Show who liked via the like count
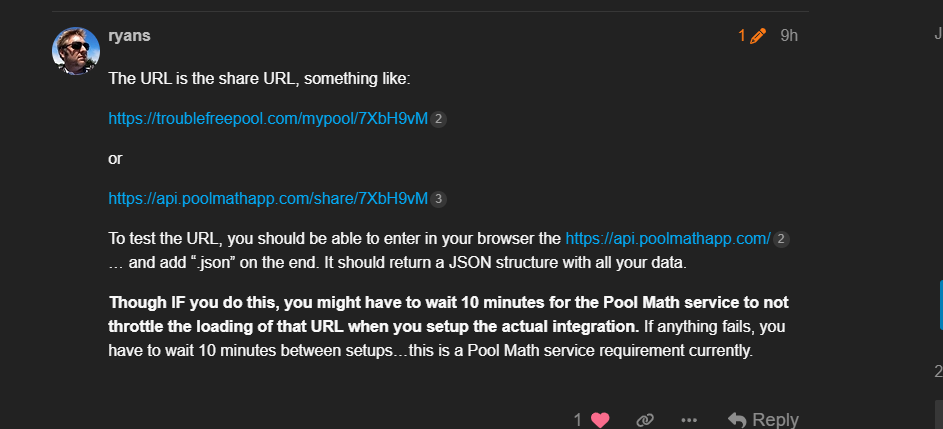The width and height of the screenshot is (943, 429). click(578, 420)
